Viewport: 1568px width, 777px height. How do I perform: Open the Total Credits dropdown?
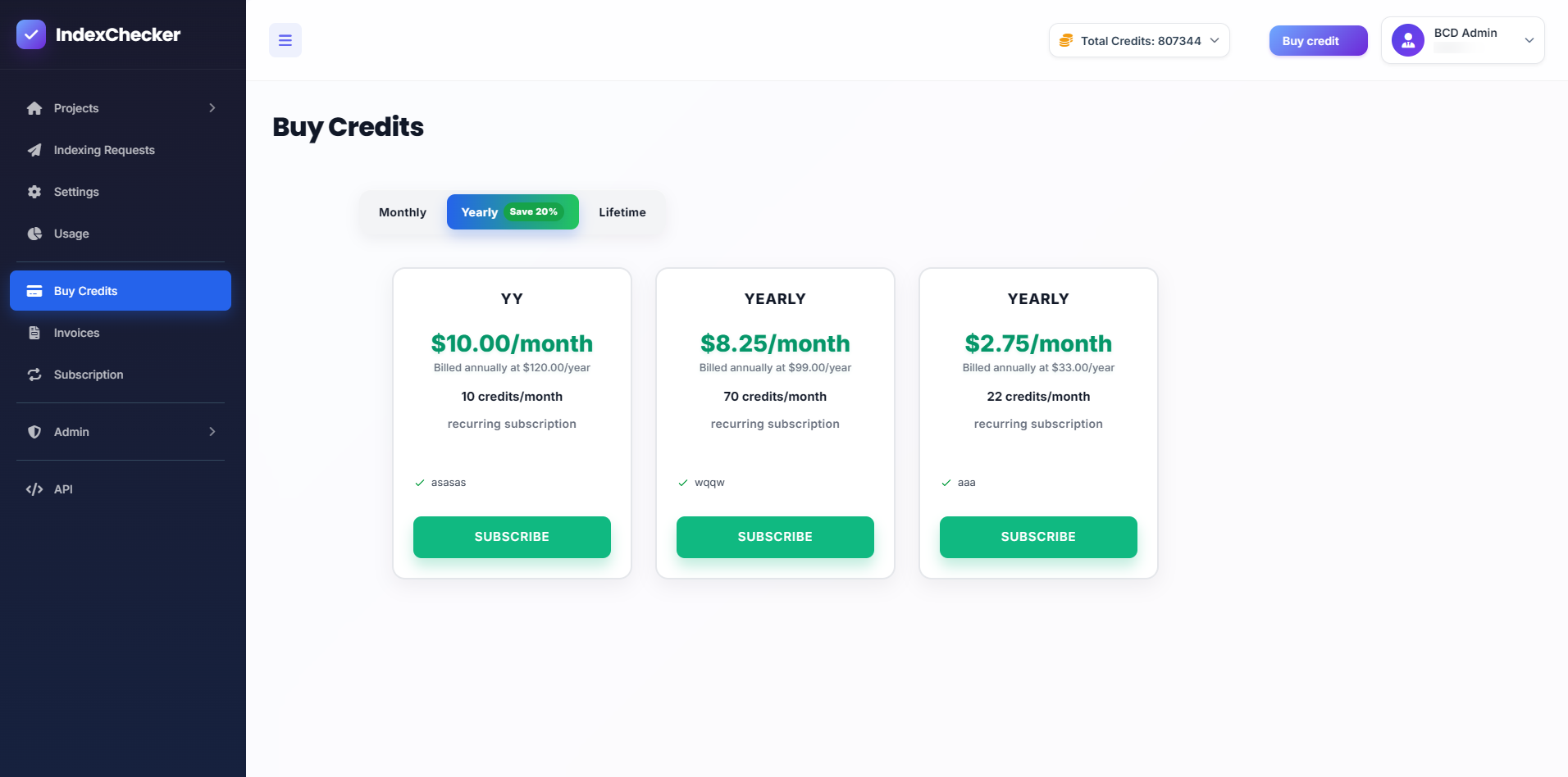pos(1139,41)
